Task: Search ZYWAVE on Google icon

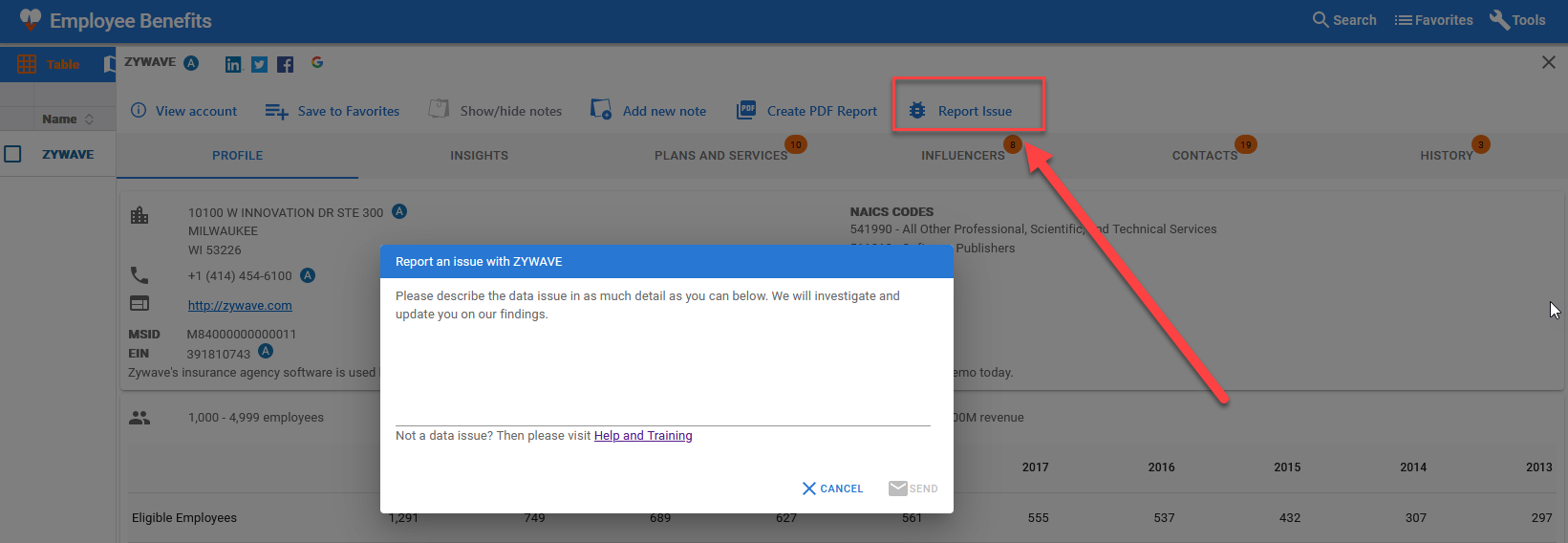Action: point(317,63)
